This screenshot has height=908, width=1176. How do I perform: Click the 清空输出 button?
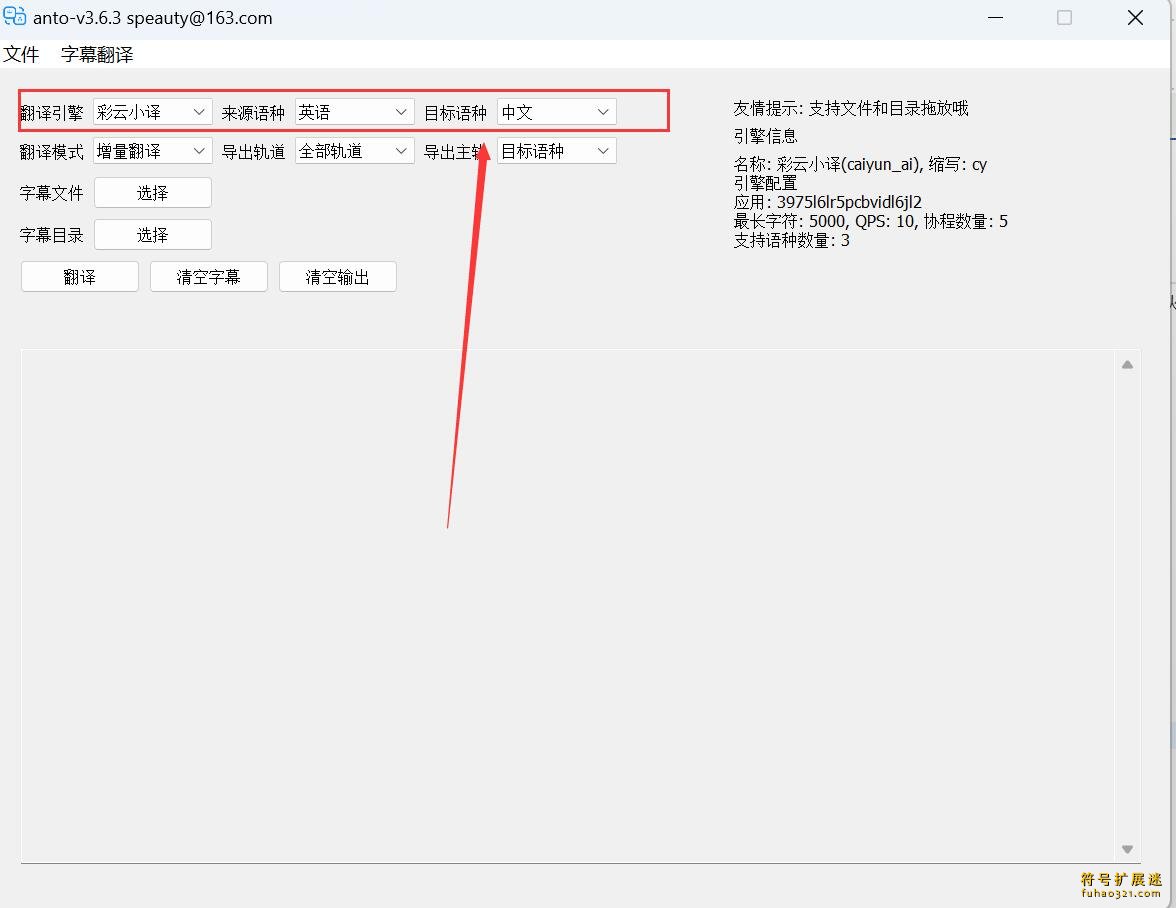(337, 277)
